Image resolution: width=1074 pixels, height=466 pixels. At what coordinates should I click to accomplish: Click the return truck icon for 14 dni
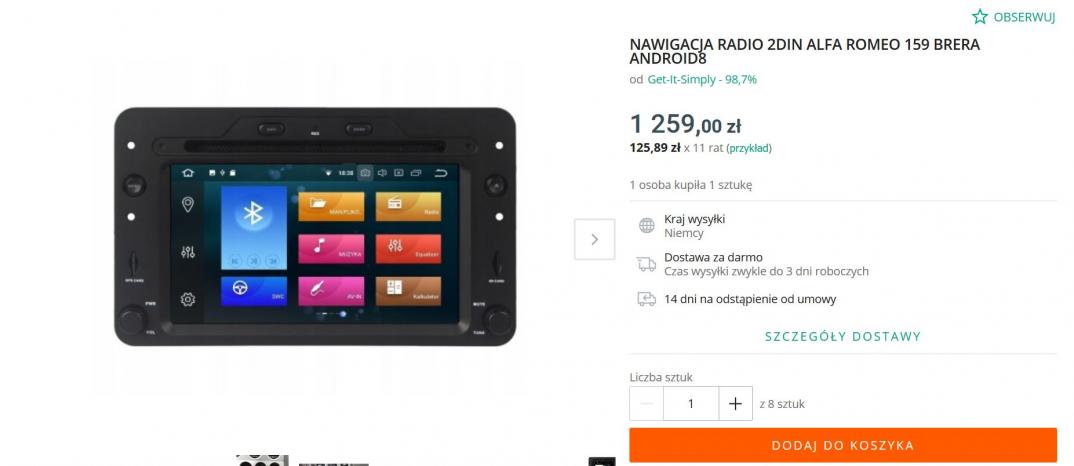[x=647, y=299]
